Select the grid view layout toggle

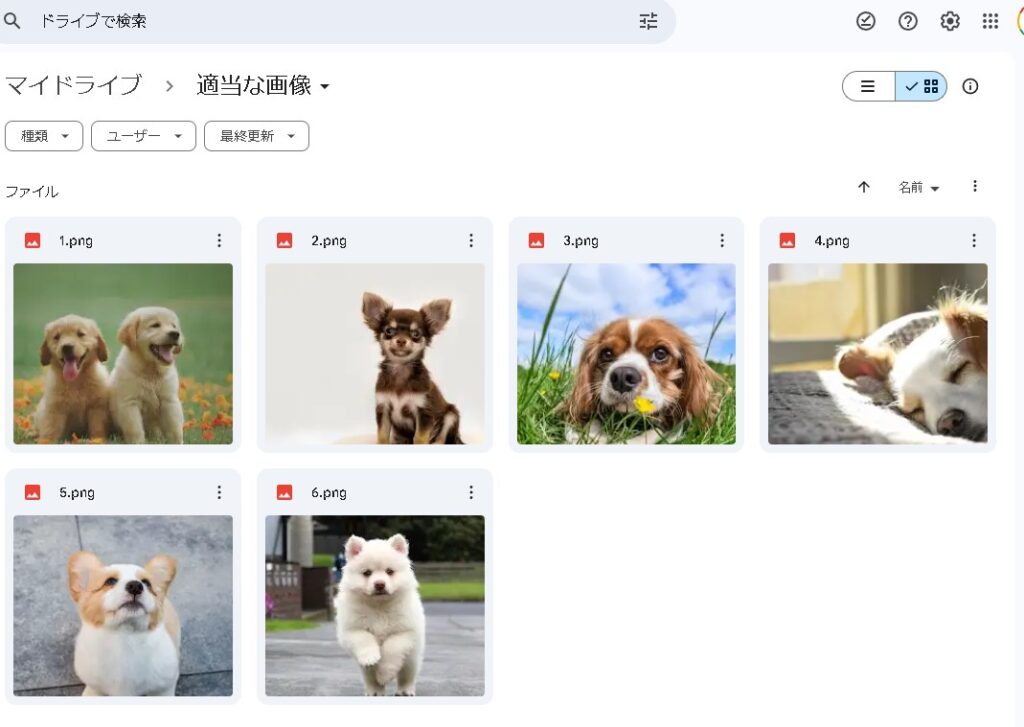921,86
